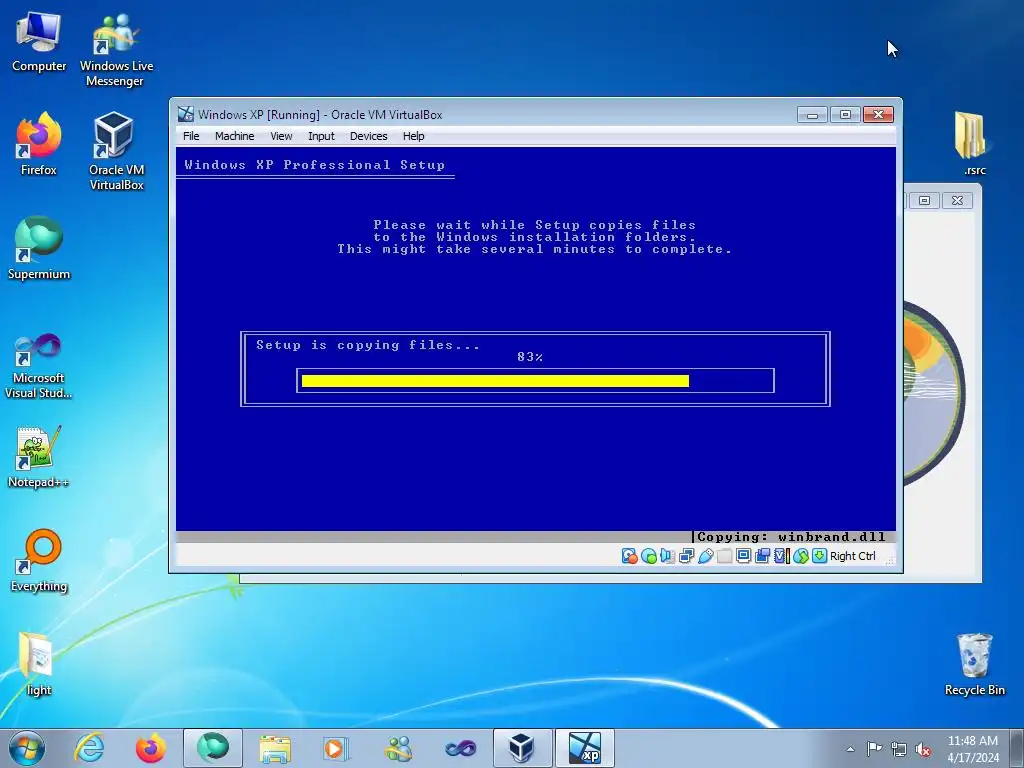Viewport: 1024px width, 768px height.
Task: Switch to the Windows XP VM taskbar button
Action: (x=584, y=748)
